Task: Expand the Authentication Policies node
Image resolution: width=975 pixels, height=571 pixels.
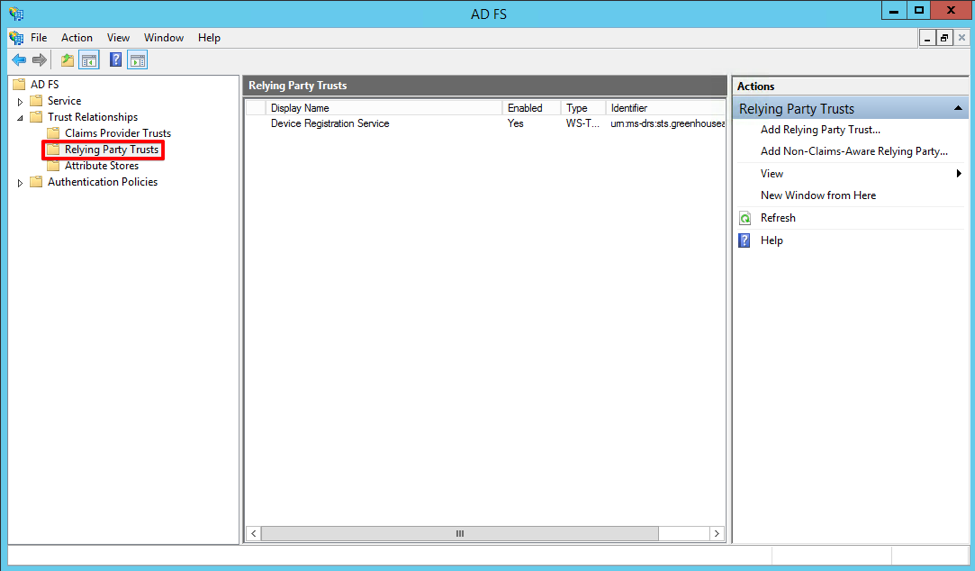Action: click(20, 183)
